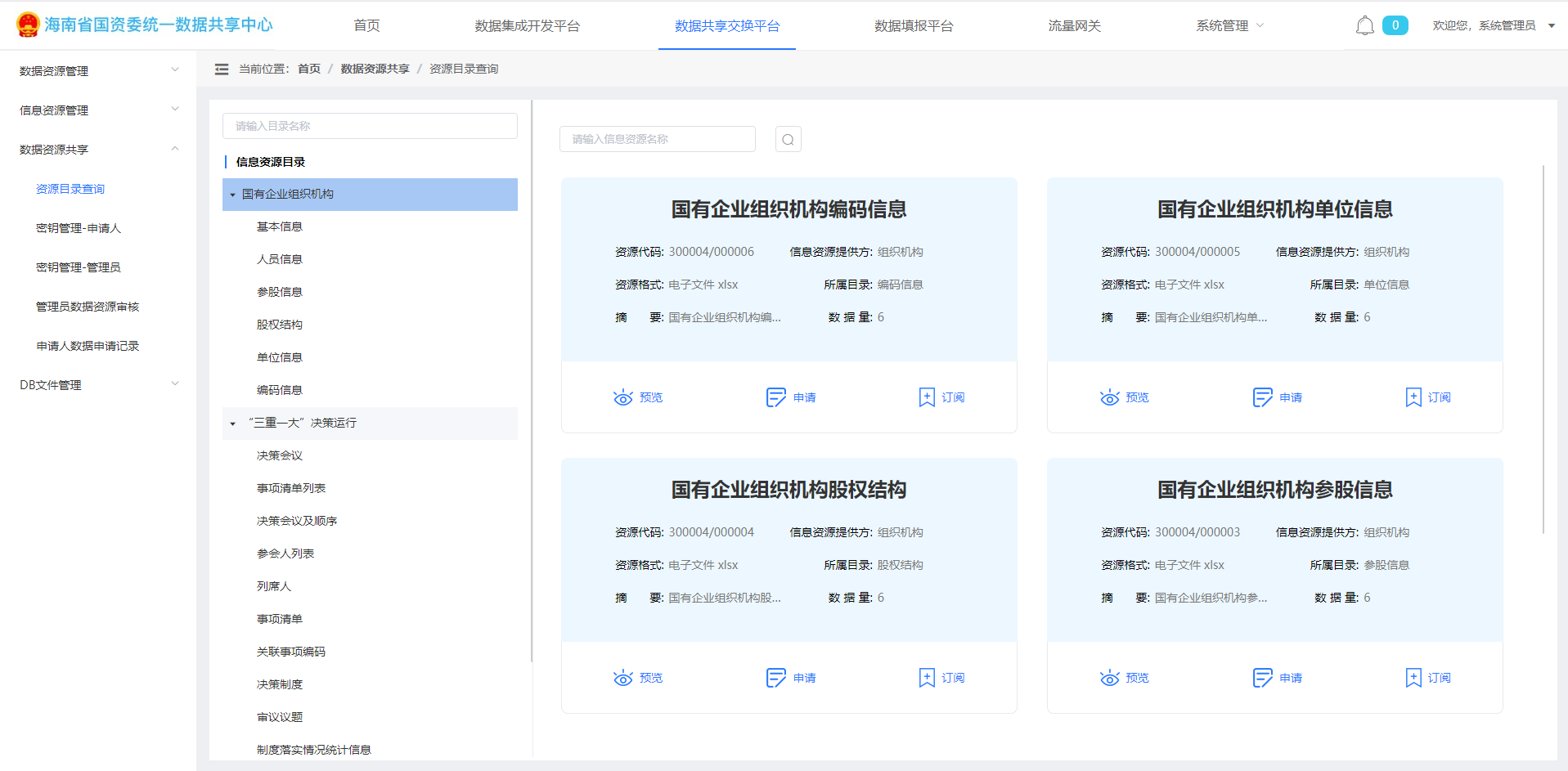Click the apply icon on 参股信息 card
Screen dimensions: 1568x771
(x=1262, y=678)
